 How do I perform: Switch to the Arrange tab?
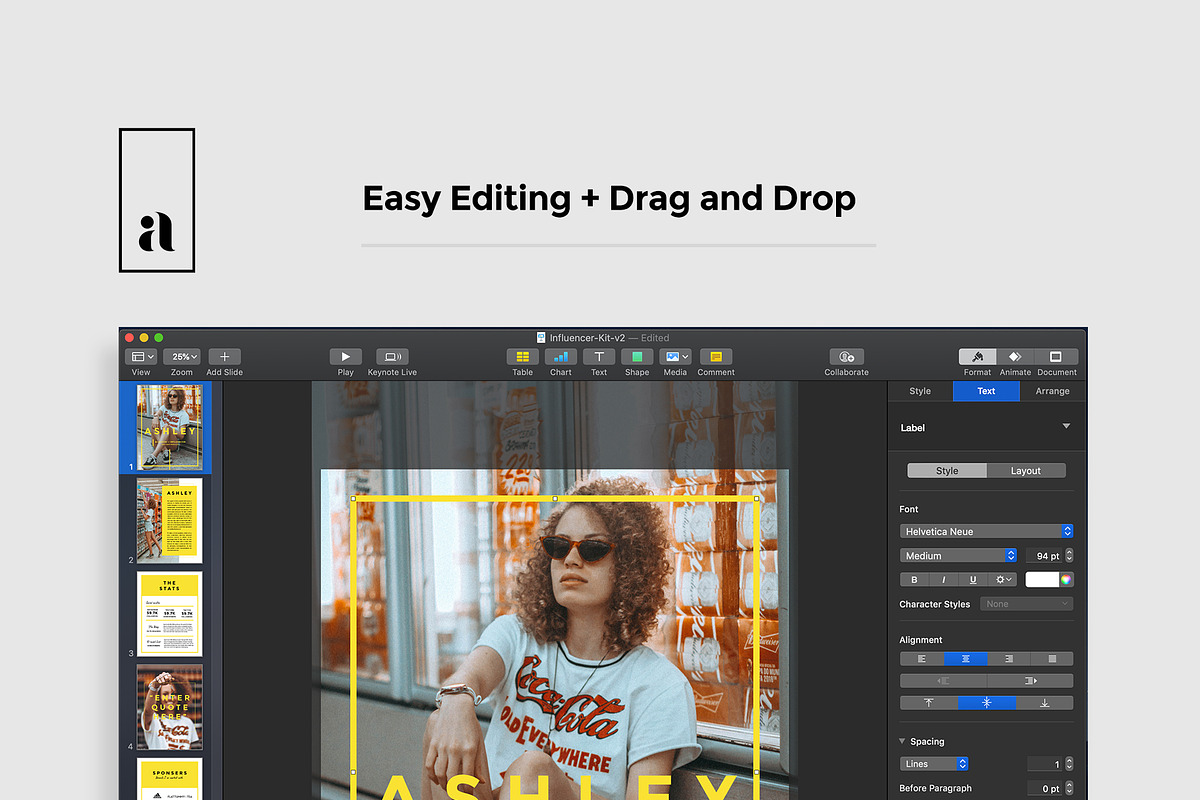pyautogui.click(x=1052, y=391)
